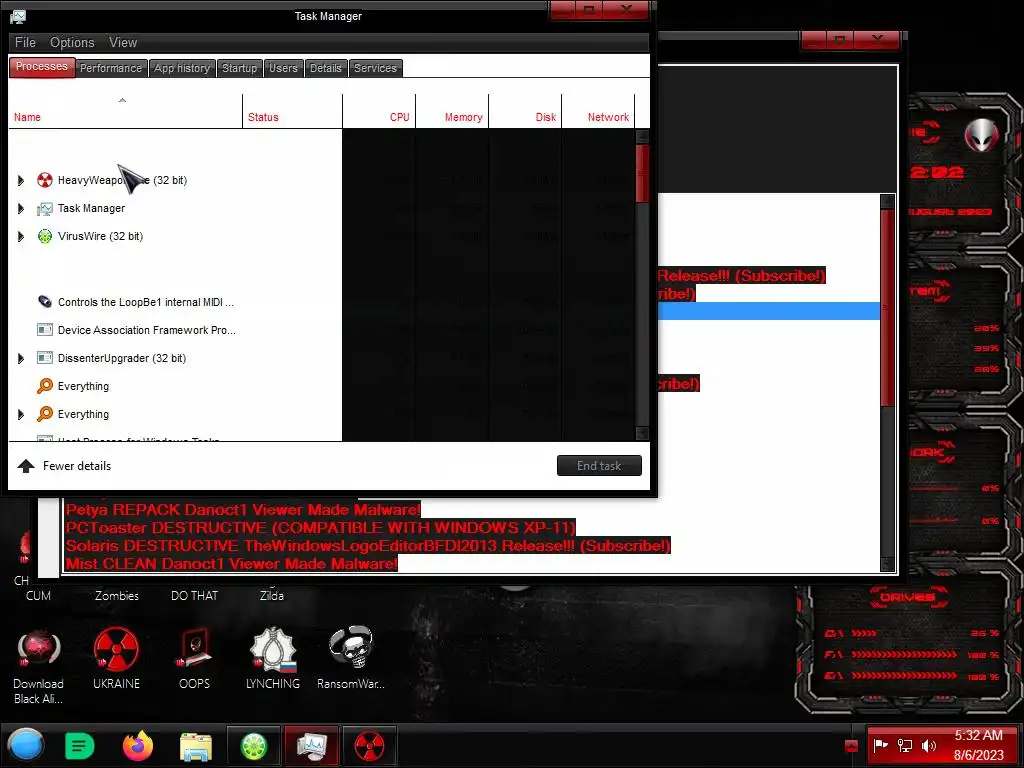
Task: Sort by the Disk column header
Action: pos(525,111)
